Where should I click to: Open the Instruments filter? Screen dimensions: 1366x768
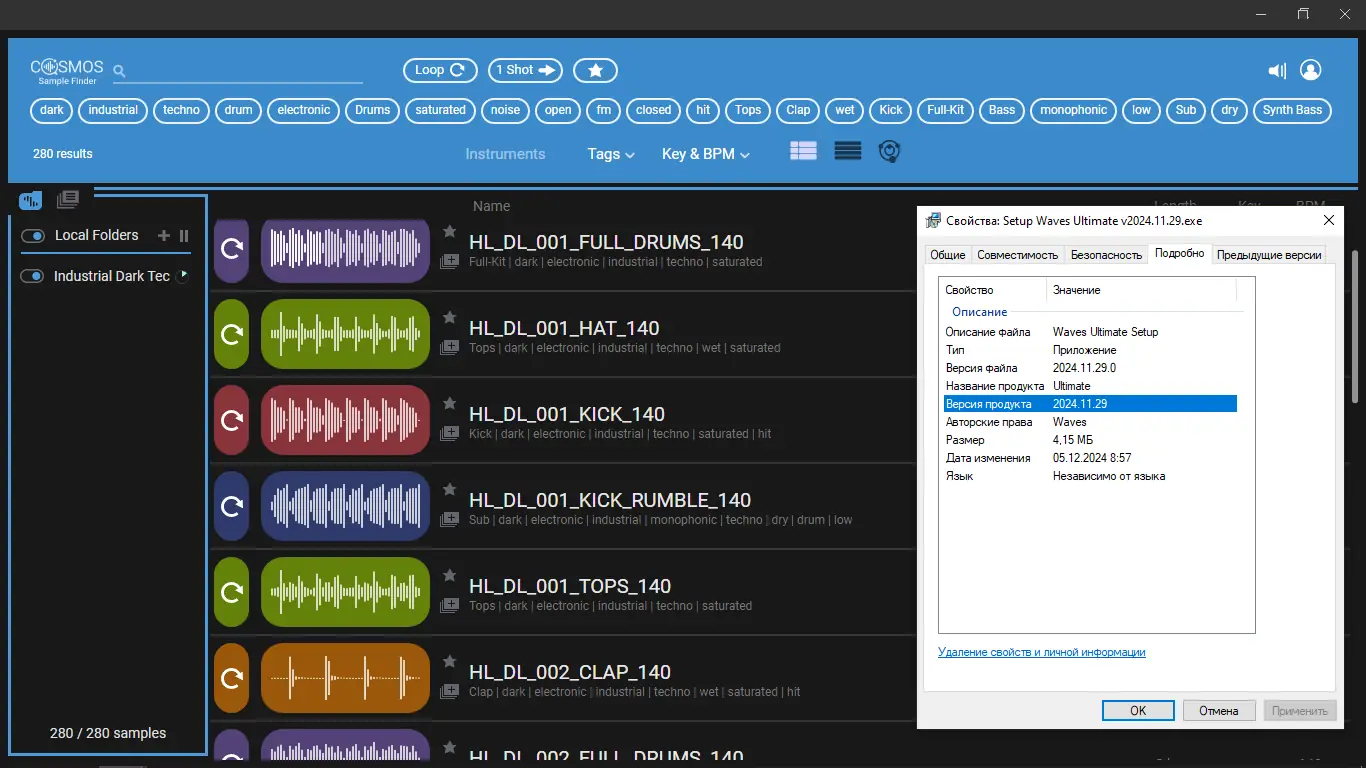coord(505,154)
